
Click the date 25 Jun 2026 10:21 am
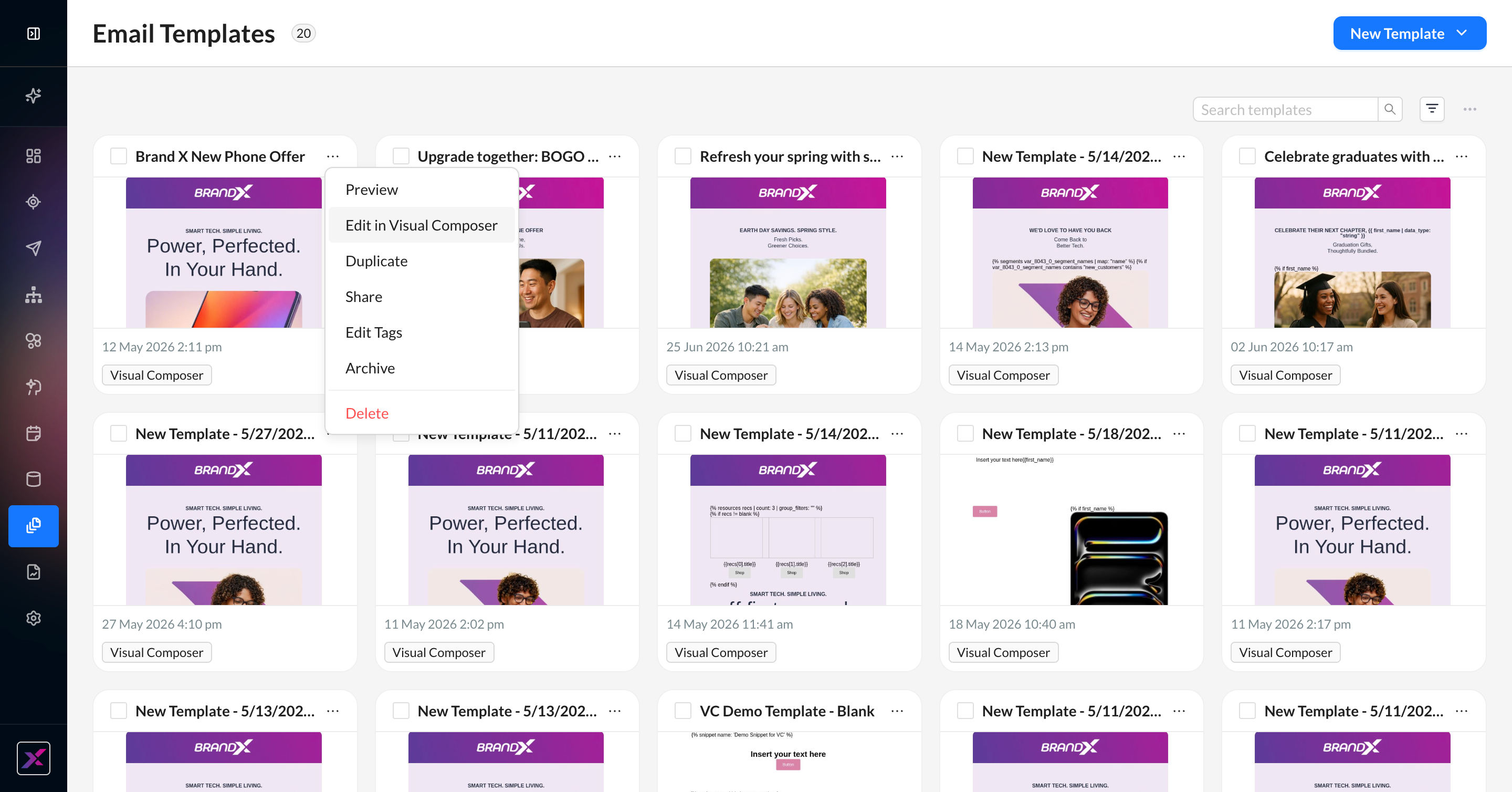727,347
